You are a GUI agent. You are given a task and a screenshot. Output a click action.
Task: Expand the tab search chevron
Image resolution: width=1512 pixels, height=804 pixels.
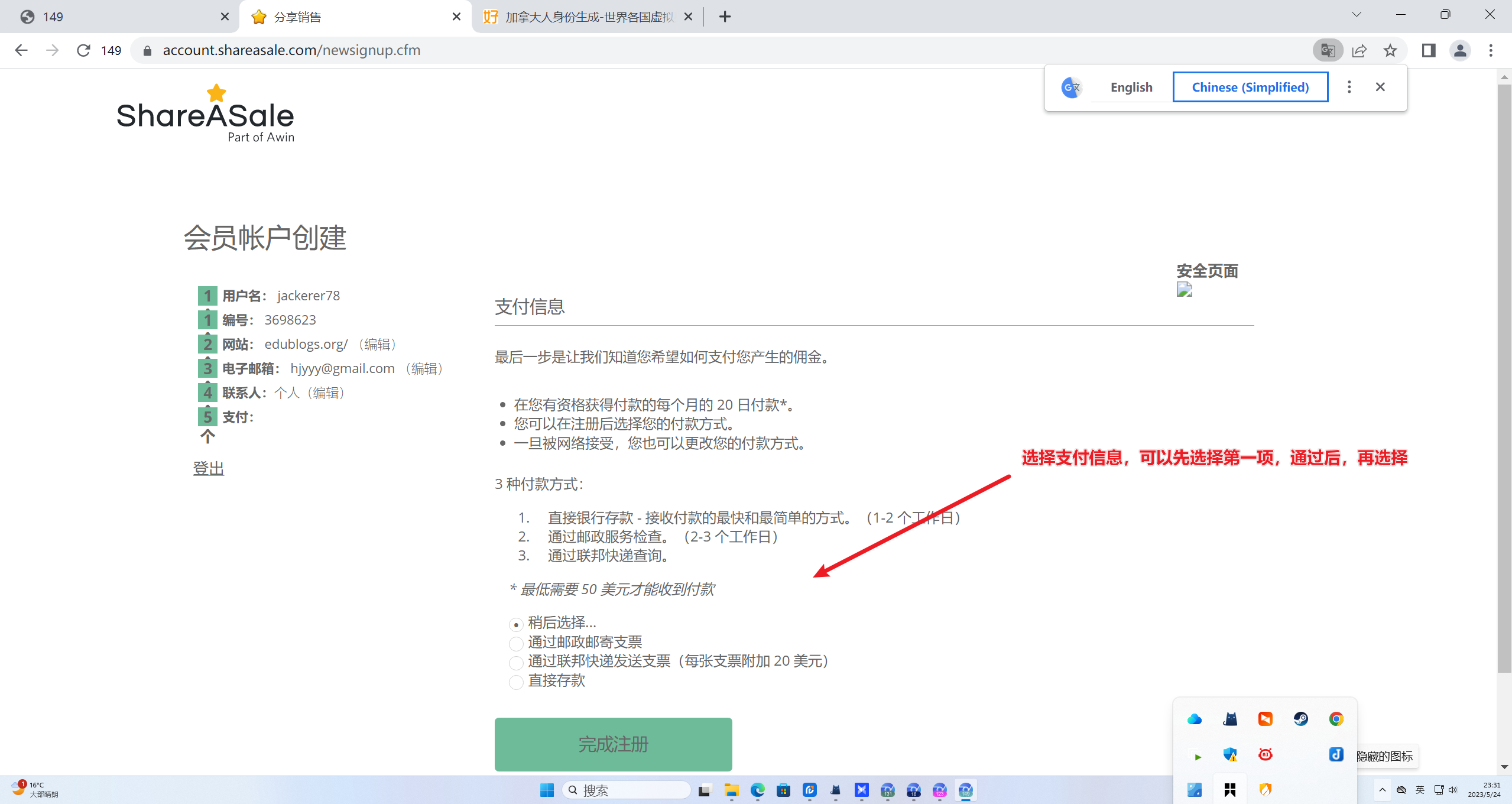[x=1356, y=15]
